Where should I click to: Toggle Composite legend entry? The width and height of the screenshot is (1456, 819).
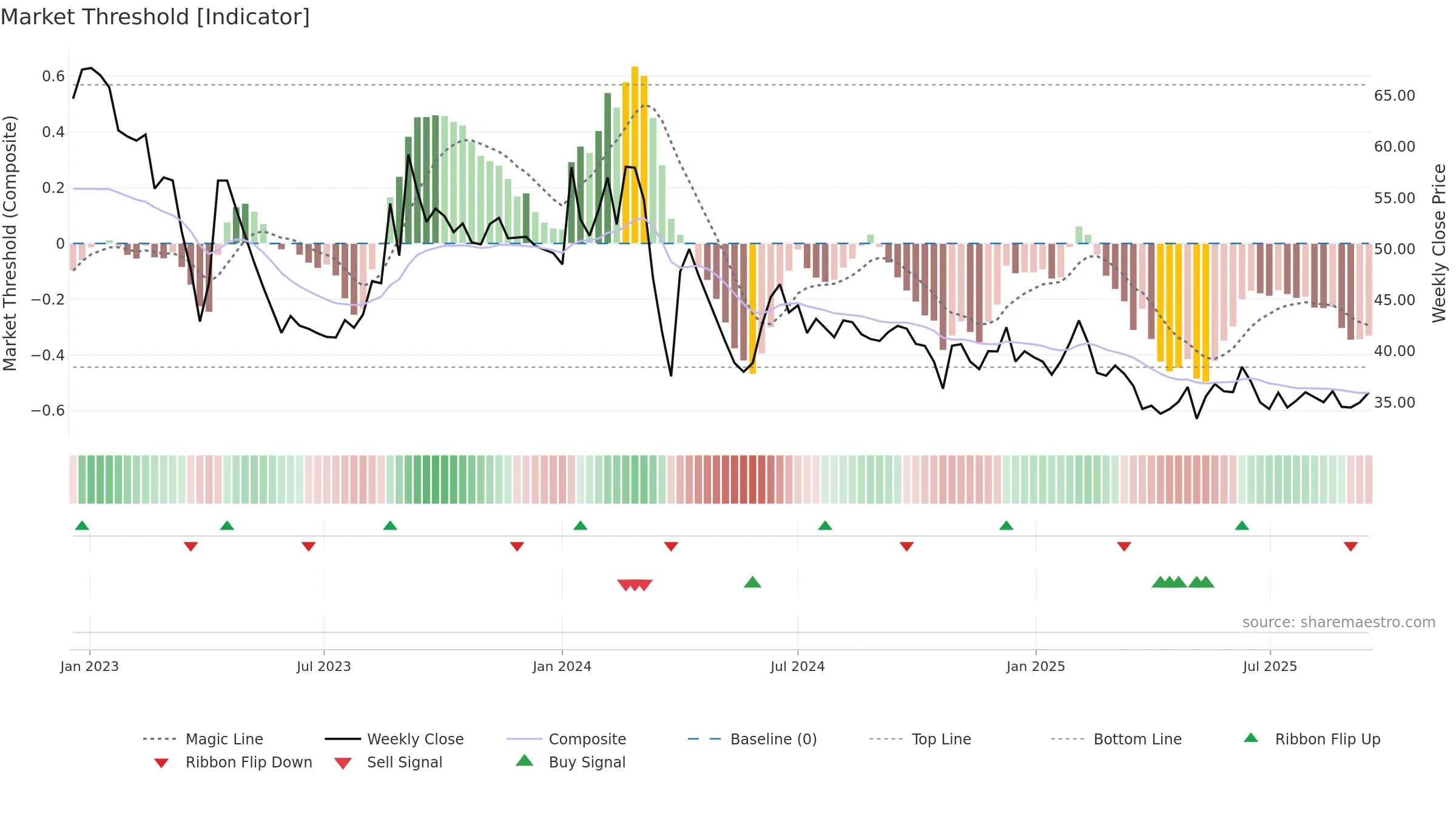point(566,739)
